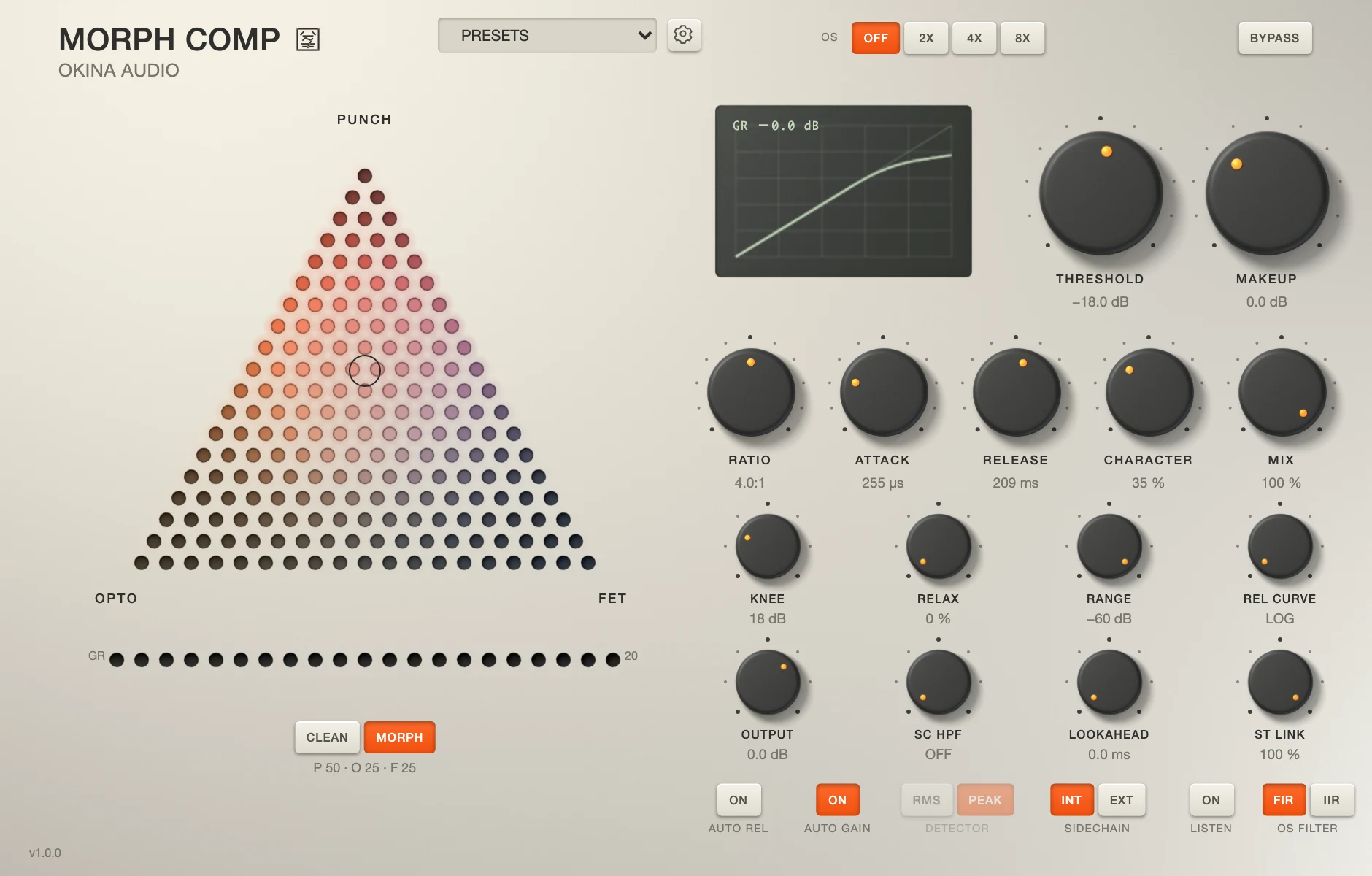1372x876 pixels.
Task: Click the gain reduction transfer curve display
Action: tap(844, 191)
